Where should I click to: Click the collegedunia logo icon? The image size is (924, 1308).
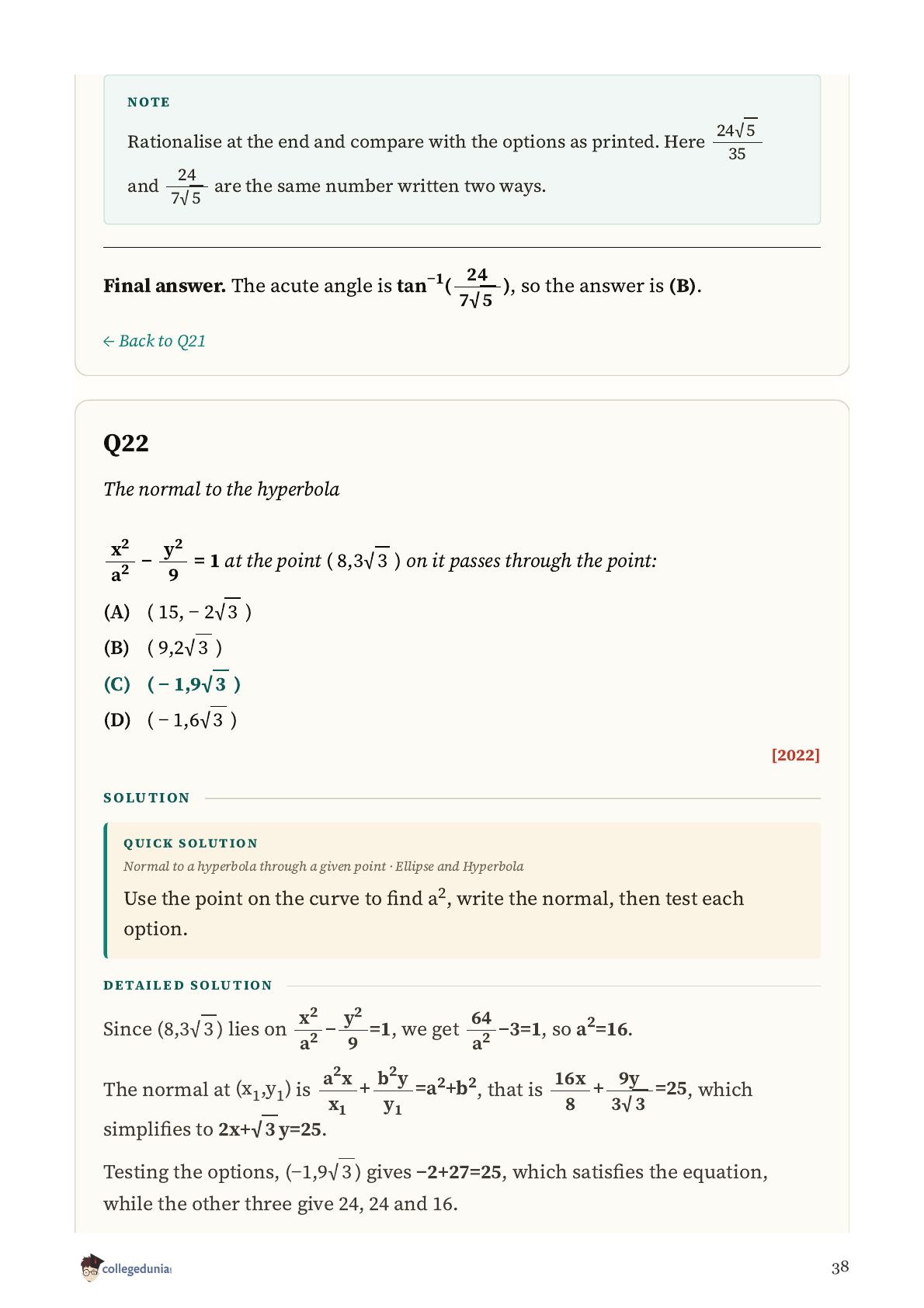click(91, 1267)
